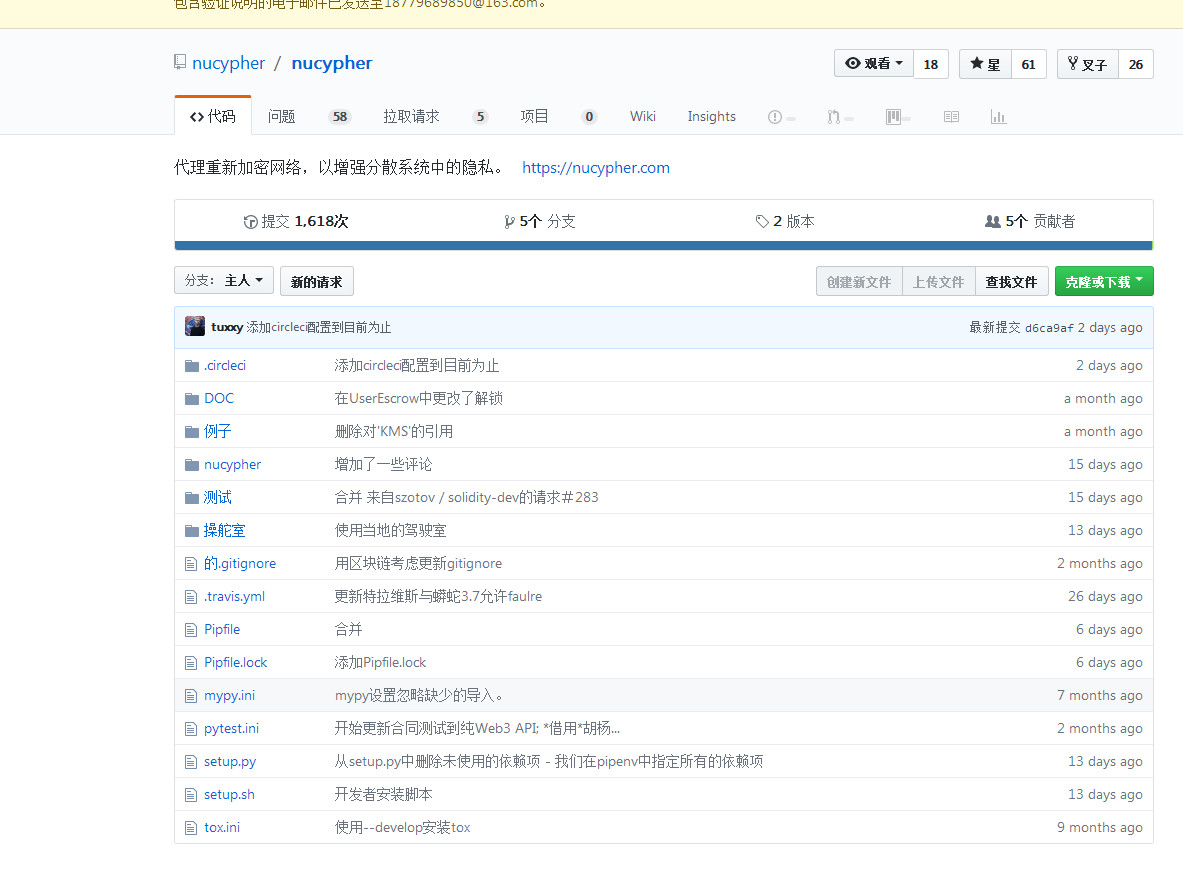Viewport: 1183px width, 869px height.
Task: View the 提交 1,618次 commits
Action: tap(296, 221)
